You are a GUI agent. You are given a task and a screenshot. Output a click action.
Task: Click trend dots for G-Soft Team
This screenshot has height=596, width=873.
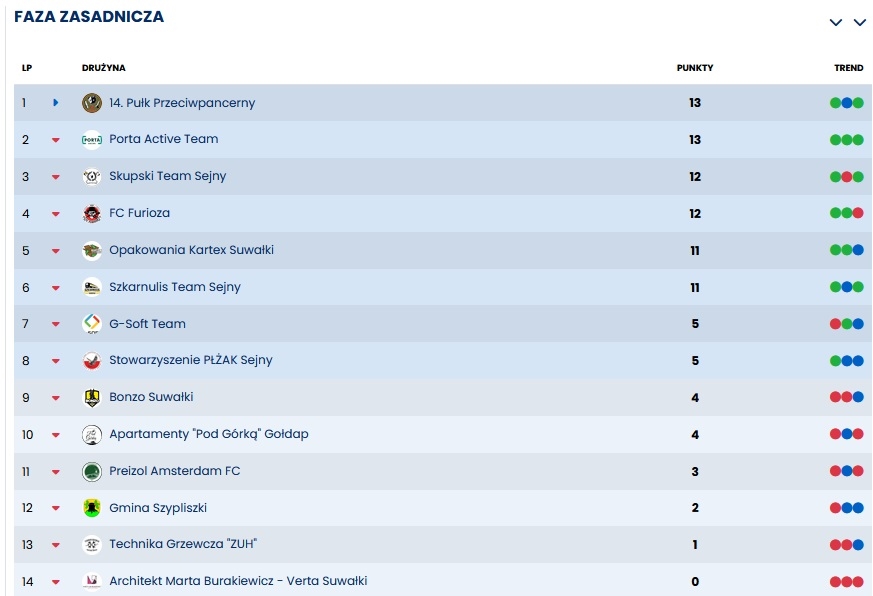point(847,324)
